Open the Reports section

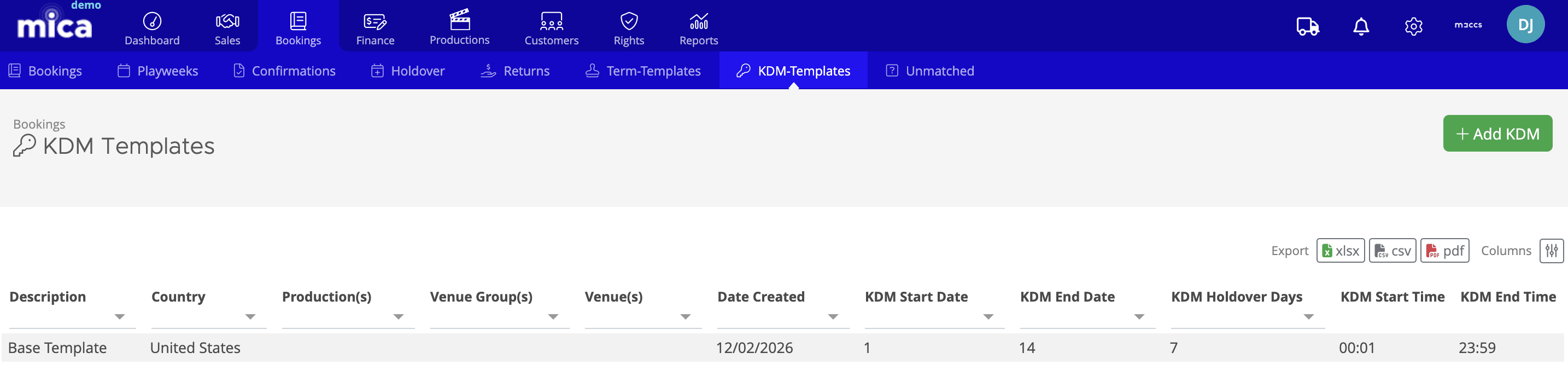pos(699,28)
